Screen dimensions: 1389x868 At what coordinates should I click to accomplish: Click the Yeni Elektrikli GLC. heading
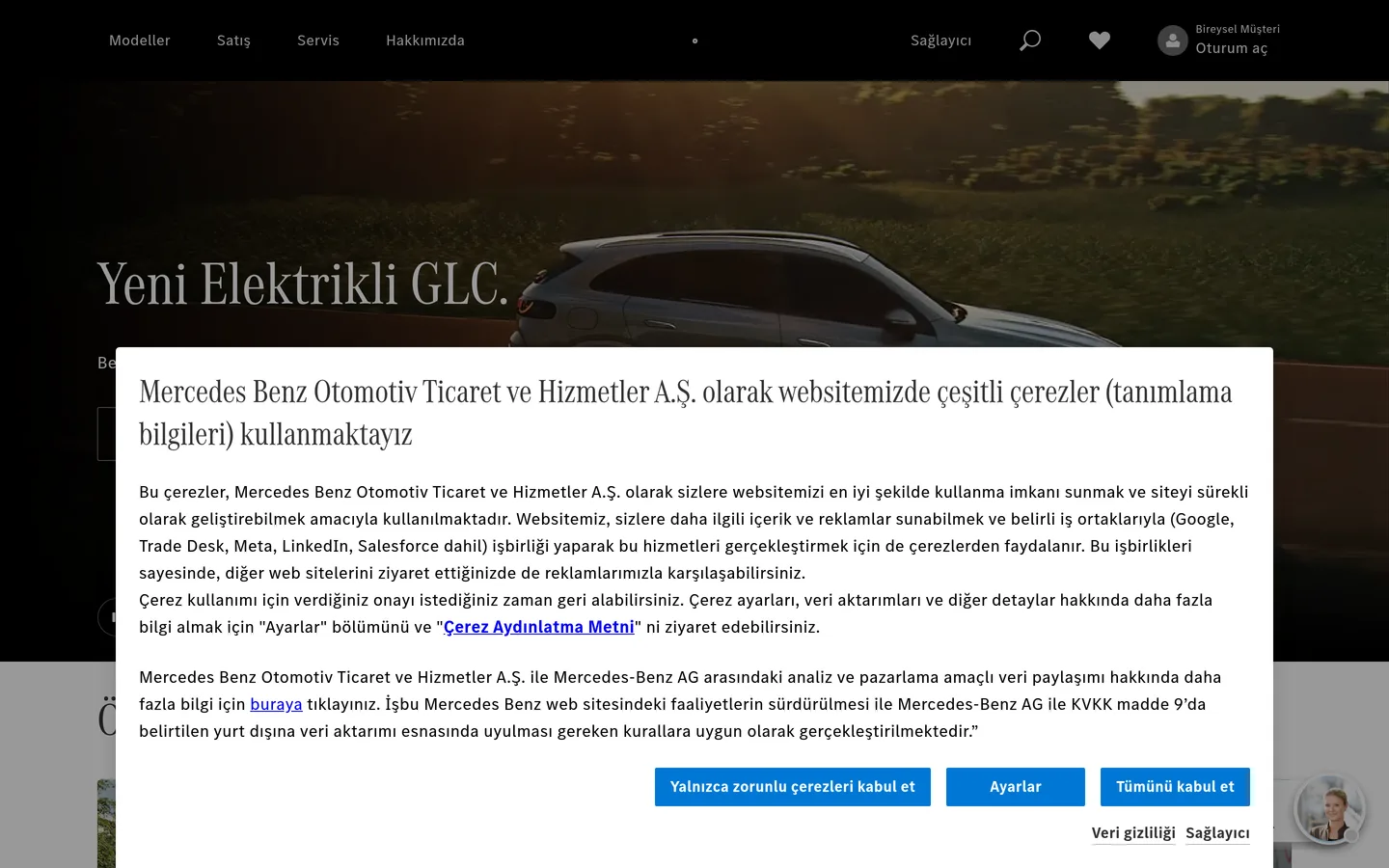(303, 285)
